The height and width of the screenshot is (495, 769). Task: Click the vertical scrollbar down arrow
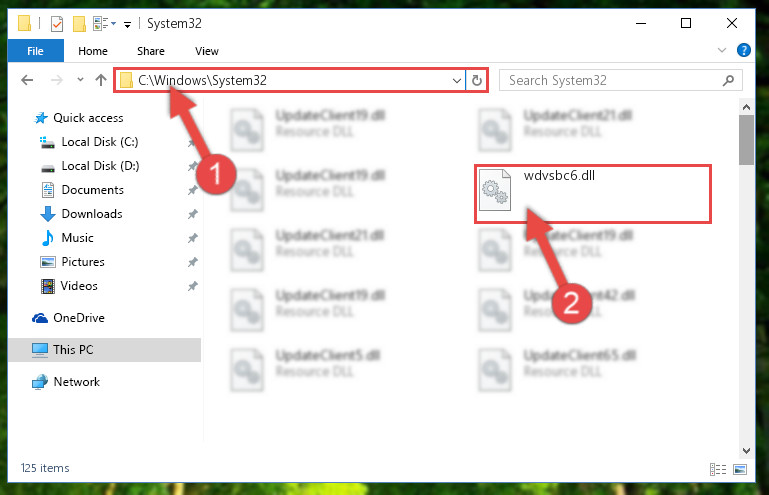tap(746, 450)
